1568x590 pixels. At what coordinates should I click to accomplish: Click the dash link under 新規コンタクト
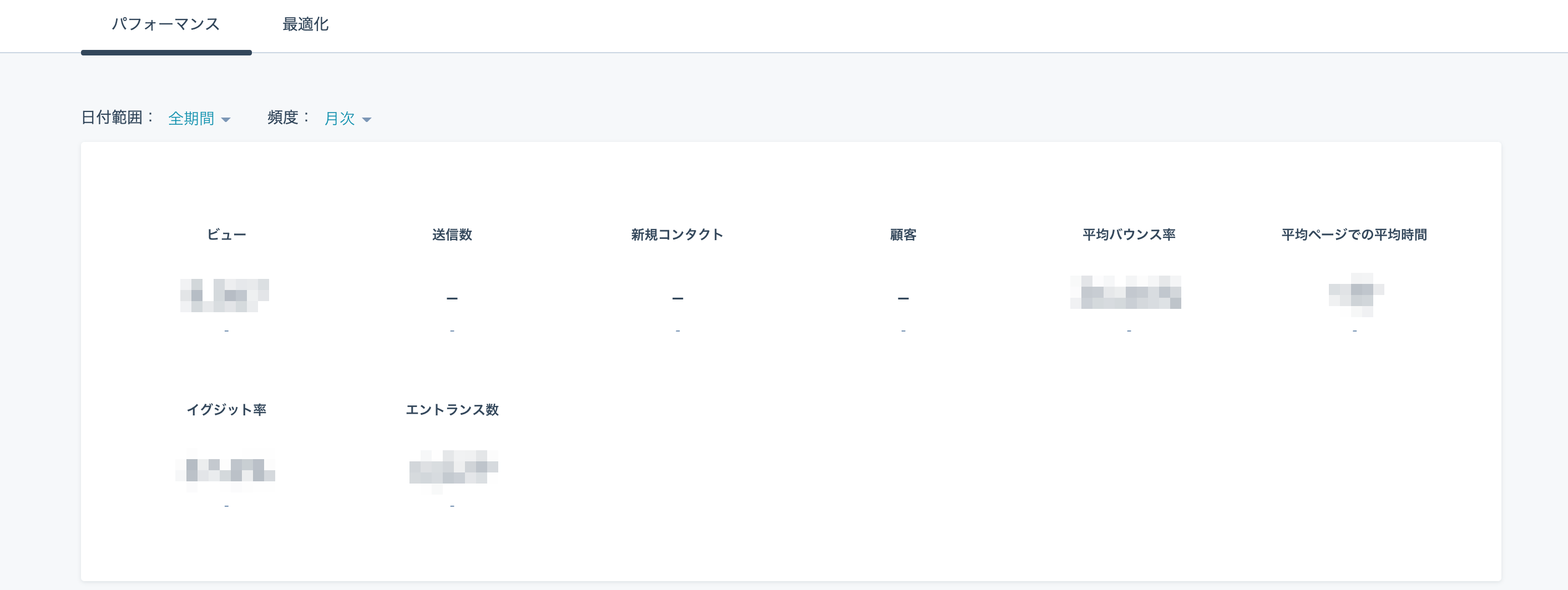(x=677, y=330)
